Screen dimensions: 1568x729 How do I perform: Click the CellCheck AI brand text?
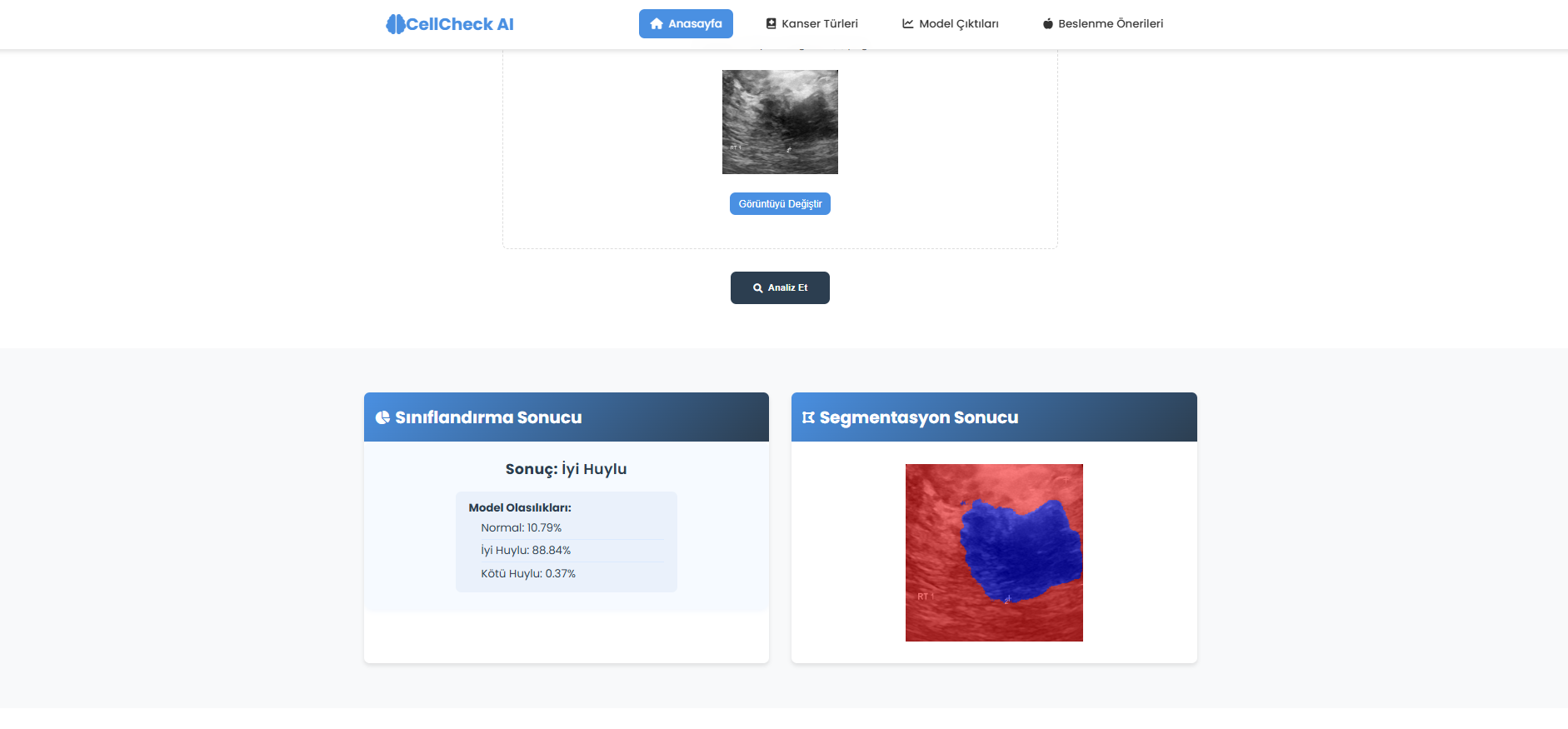[460, 24]
